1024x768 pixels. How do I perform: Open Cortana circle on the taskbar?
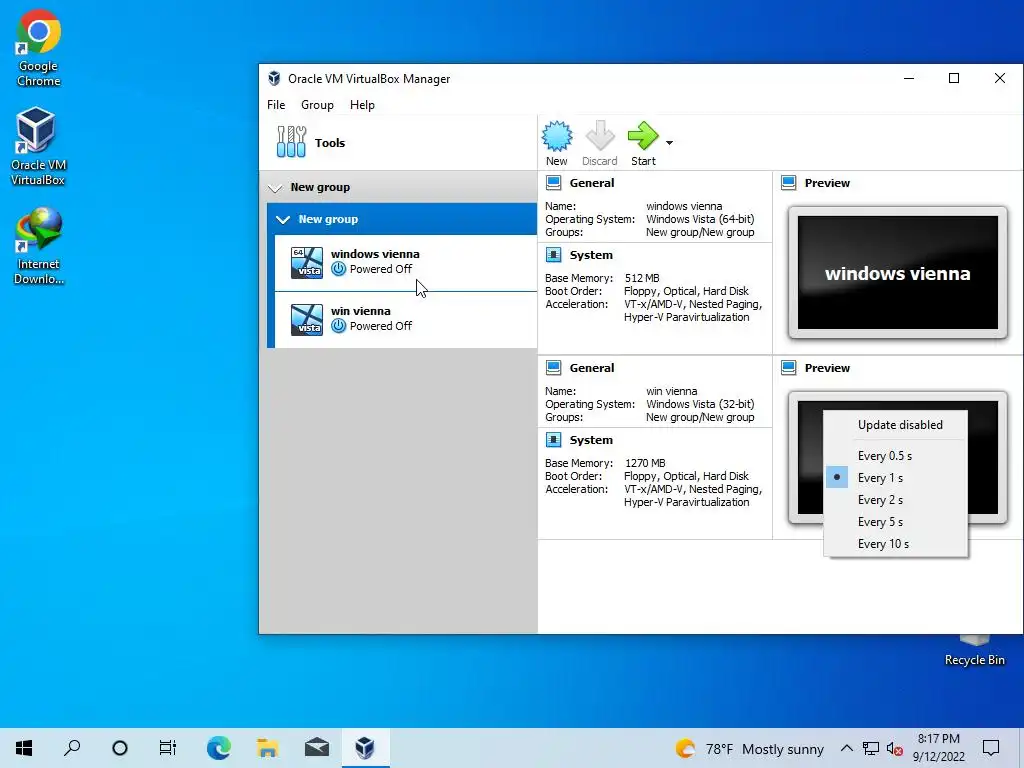tap(120, 748)
